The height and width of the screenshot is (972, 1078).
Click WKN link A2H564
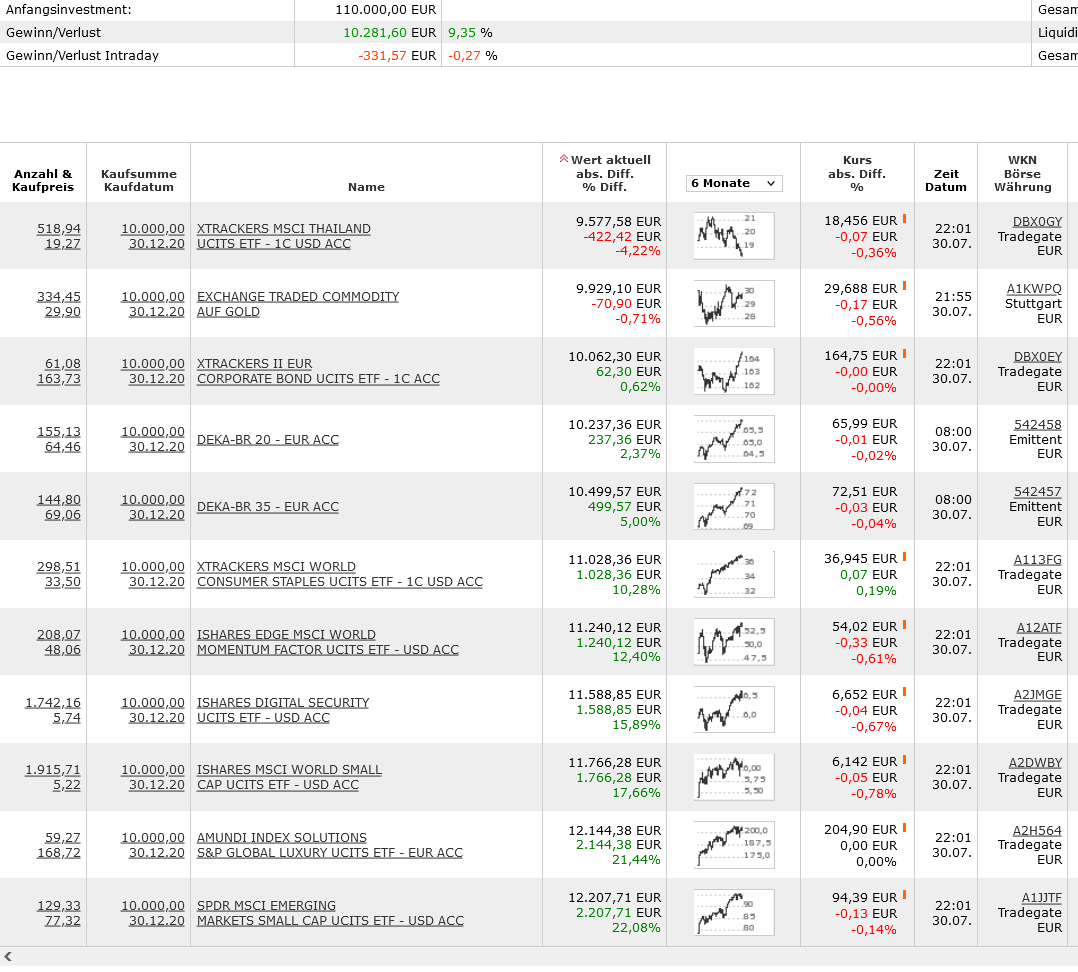[1037, 830]
